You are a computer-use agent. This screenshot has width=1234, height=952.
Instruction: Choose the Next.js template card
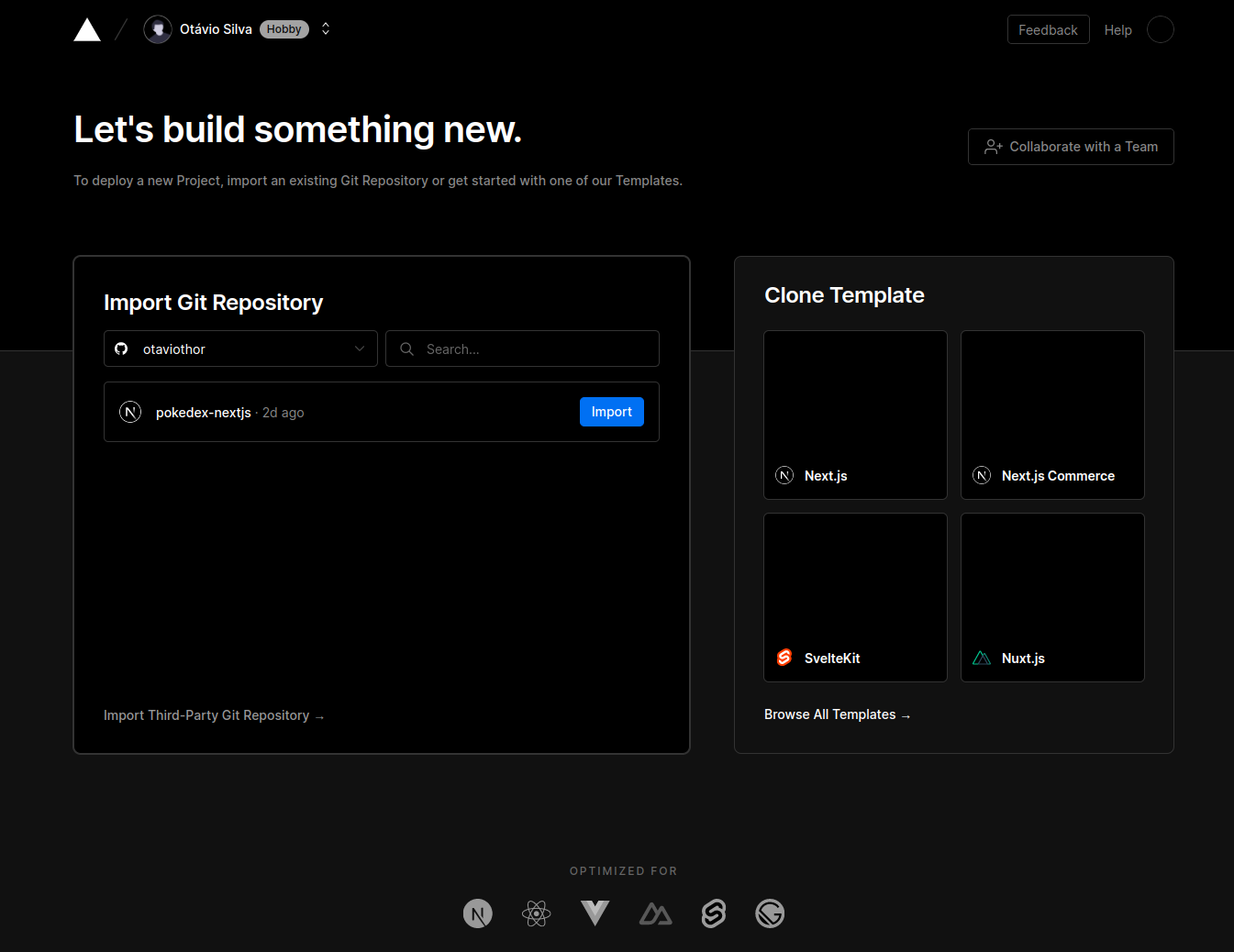(855, 415)
